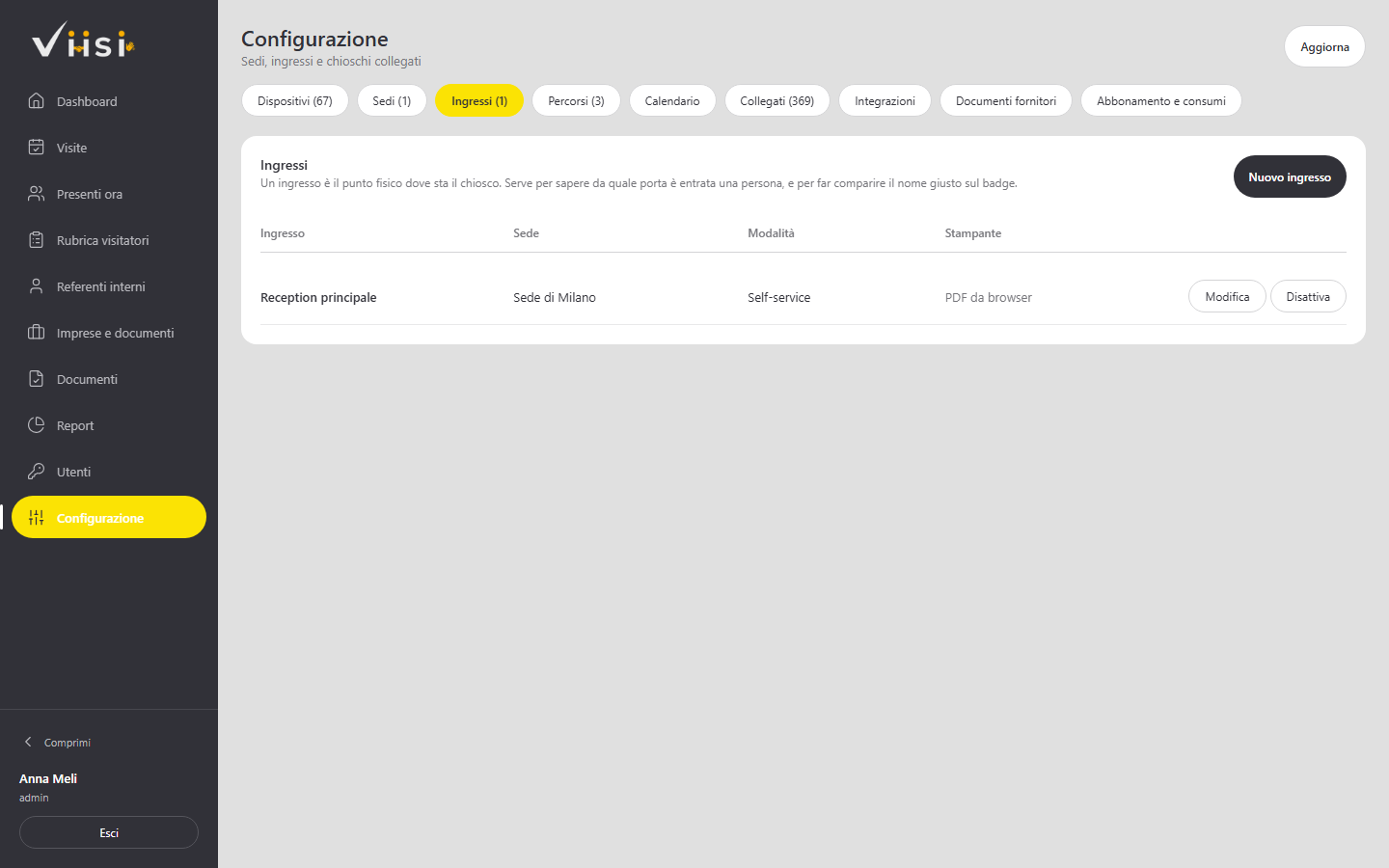
Task: Click the Referenti interni person icon
Action: click(36, 285)
